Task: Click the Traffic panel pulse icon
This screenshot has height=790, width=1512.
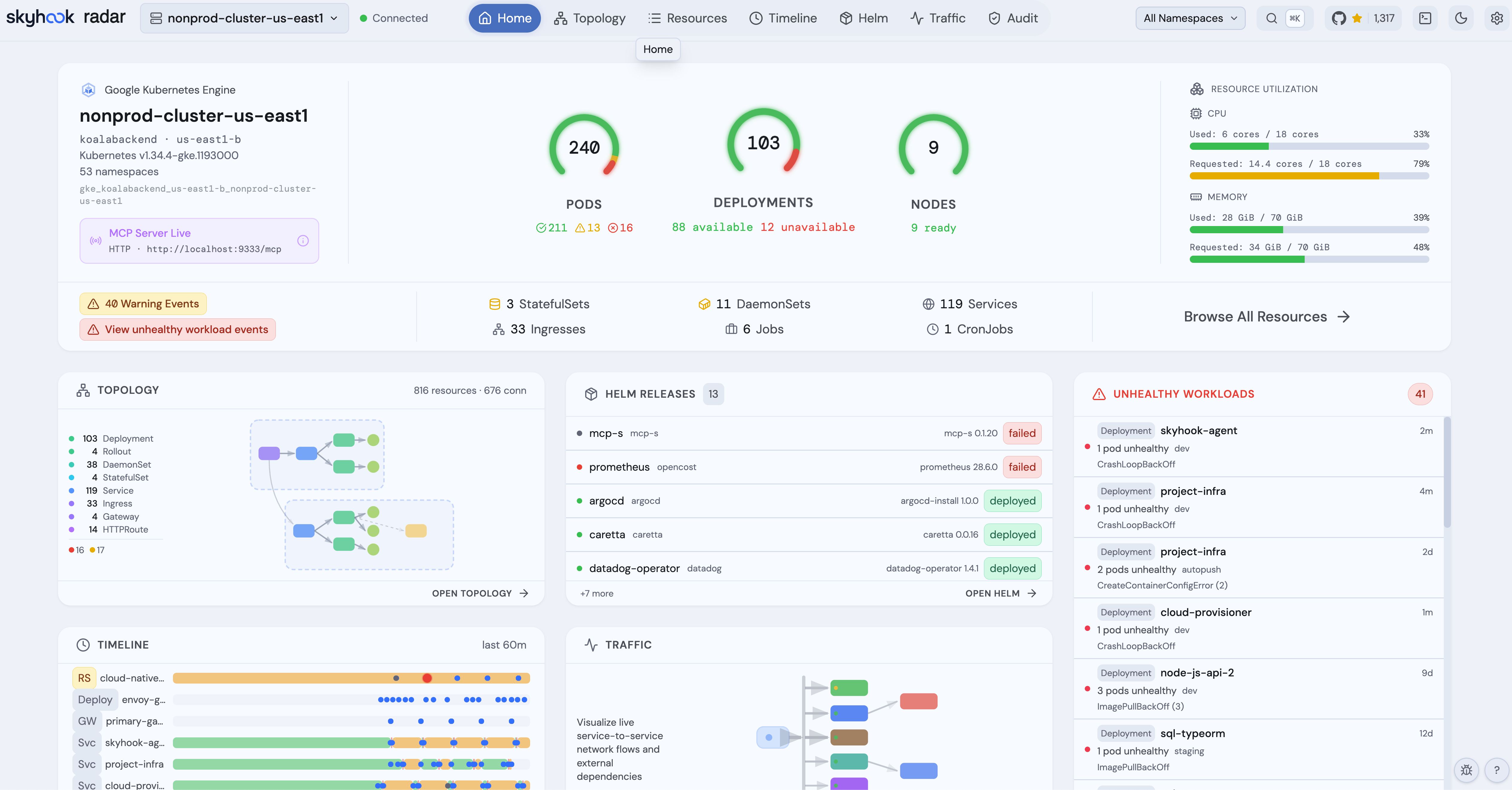Action: tap(591, 645)
